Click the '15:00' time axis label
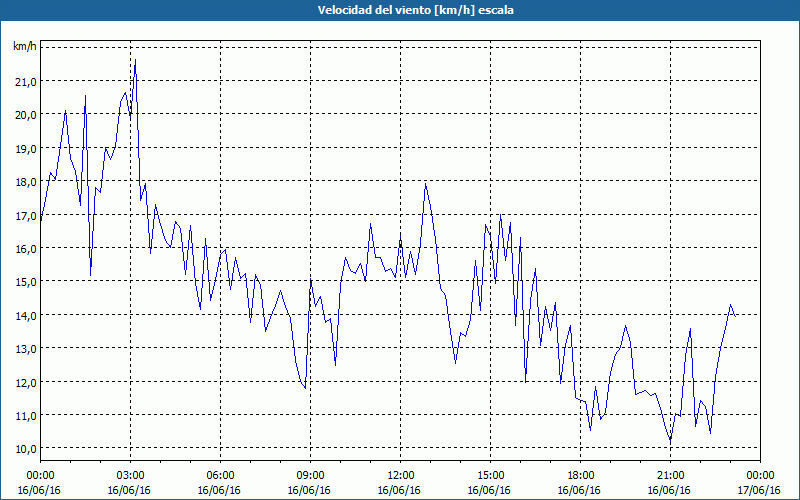The image size is (800, 500). [490, 476]
